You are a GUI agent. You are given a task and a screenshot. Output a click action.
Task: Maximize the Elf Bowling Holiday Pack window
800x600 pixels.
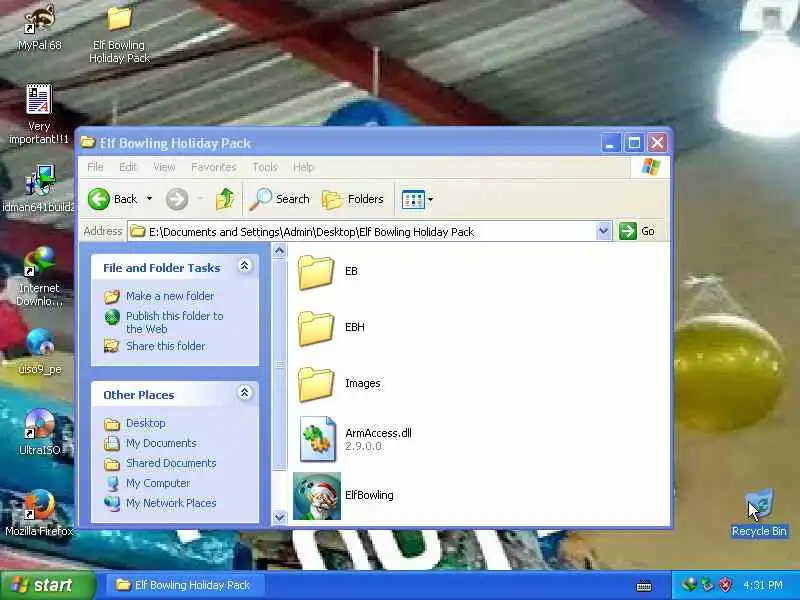[634, 143]
